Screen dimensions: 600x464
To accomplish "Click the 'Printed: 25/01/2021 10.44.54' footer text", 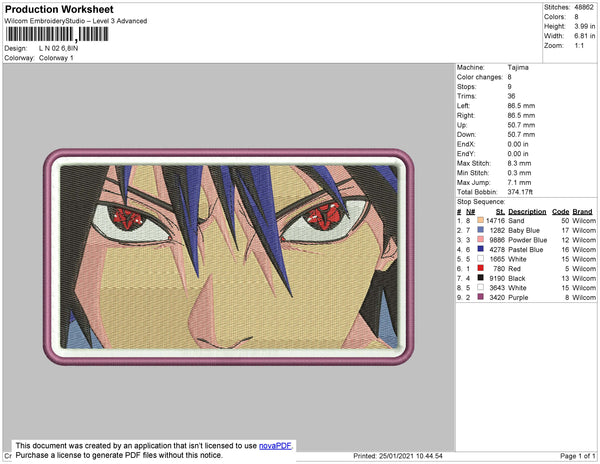I will point(398,456).
